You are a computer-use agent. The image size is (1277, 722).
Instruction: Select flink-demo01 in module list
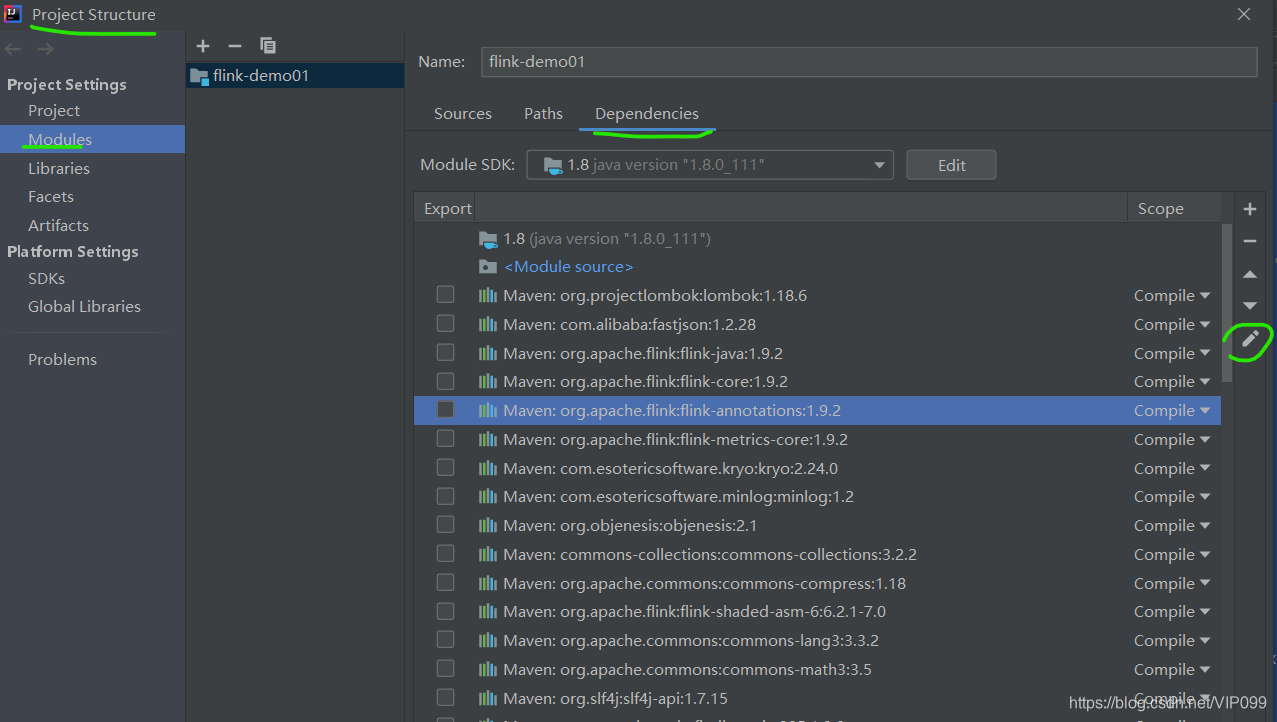click(295, 75)
